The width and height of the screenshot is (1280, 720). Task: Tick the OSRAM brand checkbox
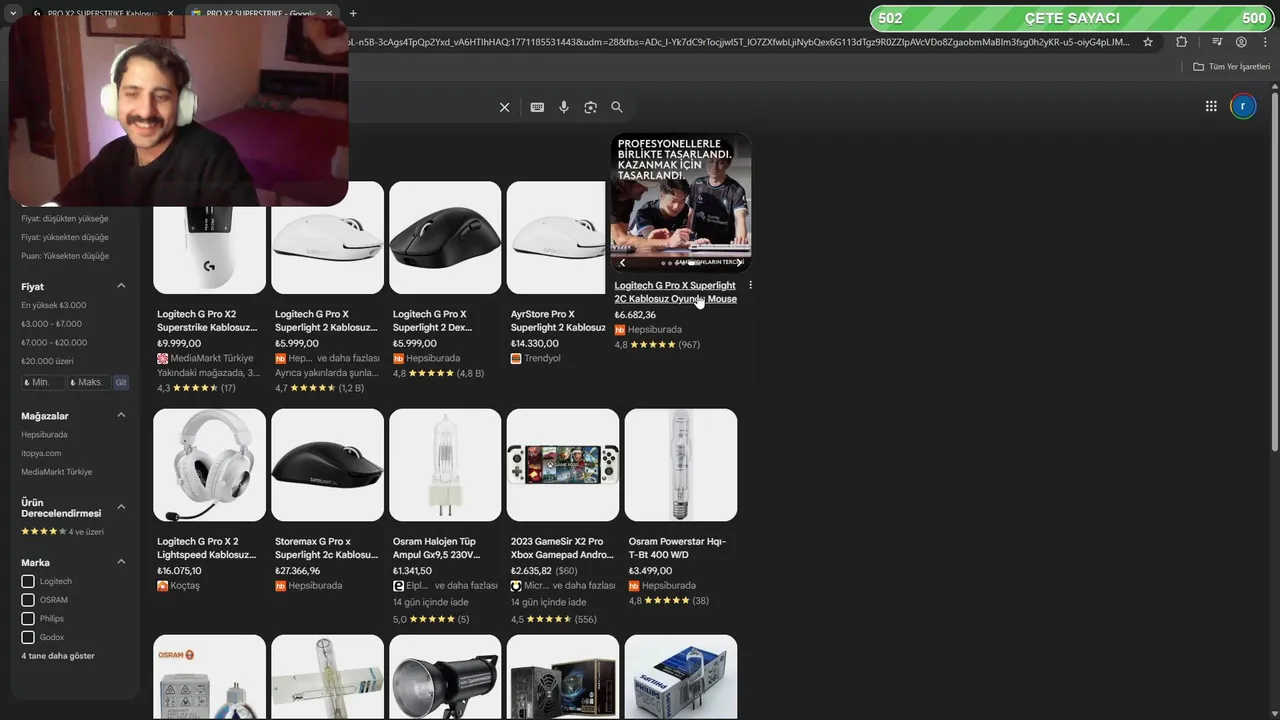tap(28, 600)
